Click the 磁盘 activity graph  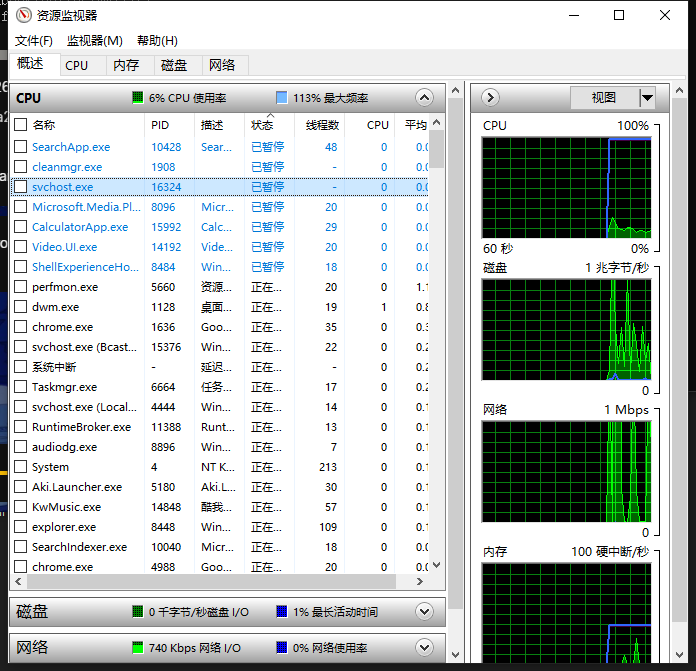(566, 330)
